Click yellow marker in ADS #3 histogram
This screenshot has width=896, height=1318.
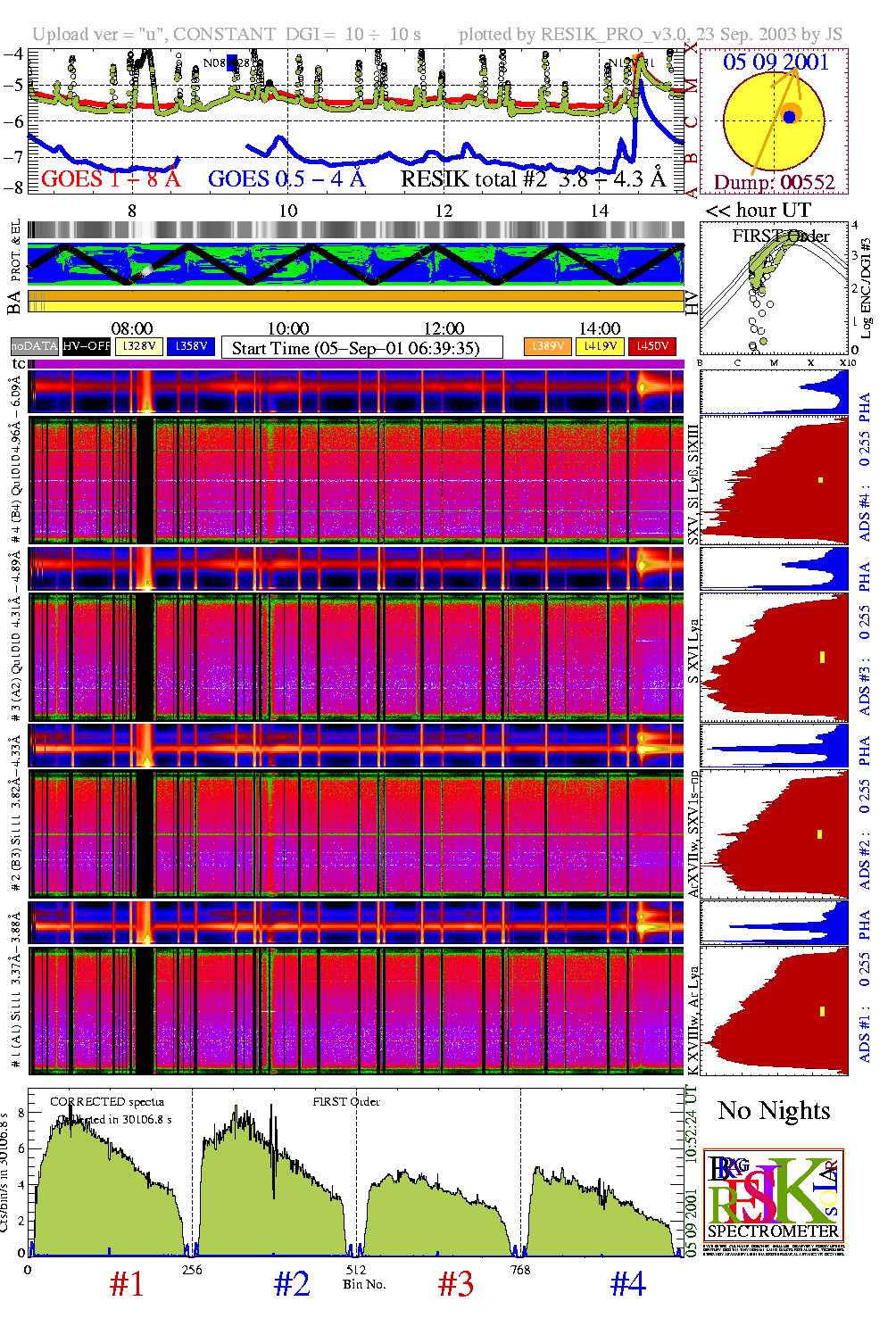(821, 658)
